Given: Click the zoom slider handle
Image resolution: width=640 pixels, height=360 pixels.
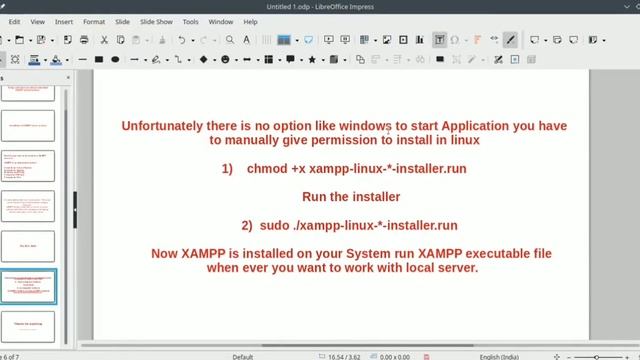Looking at the screenshot, I should tap(596, 357).
